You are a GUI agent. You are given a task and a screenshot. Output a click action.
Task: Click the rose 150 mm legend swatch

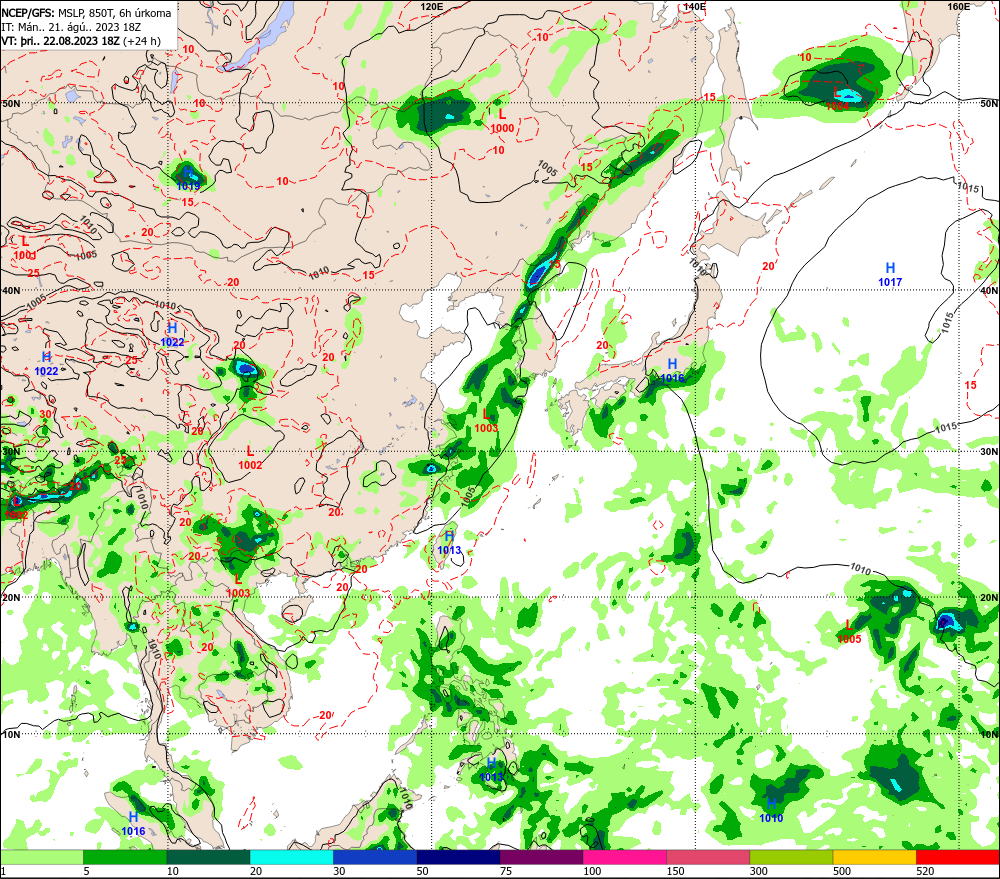708,857
